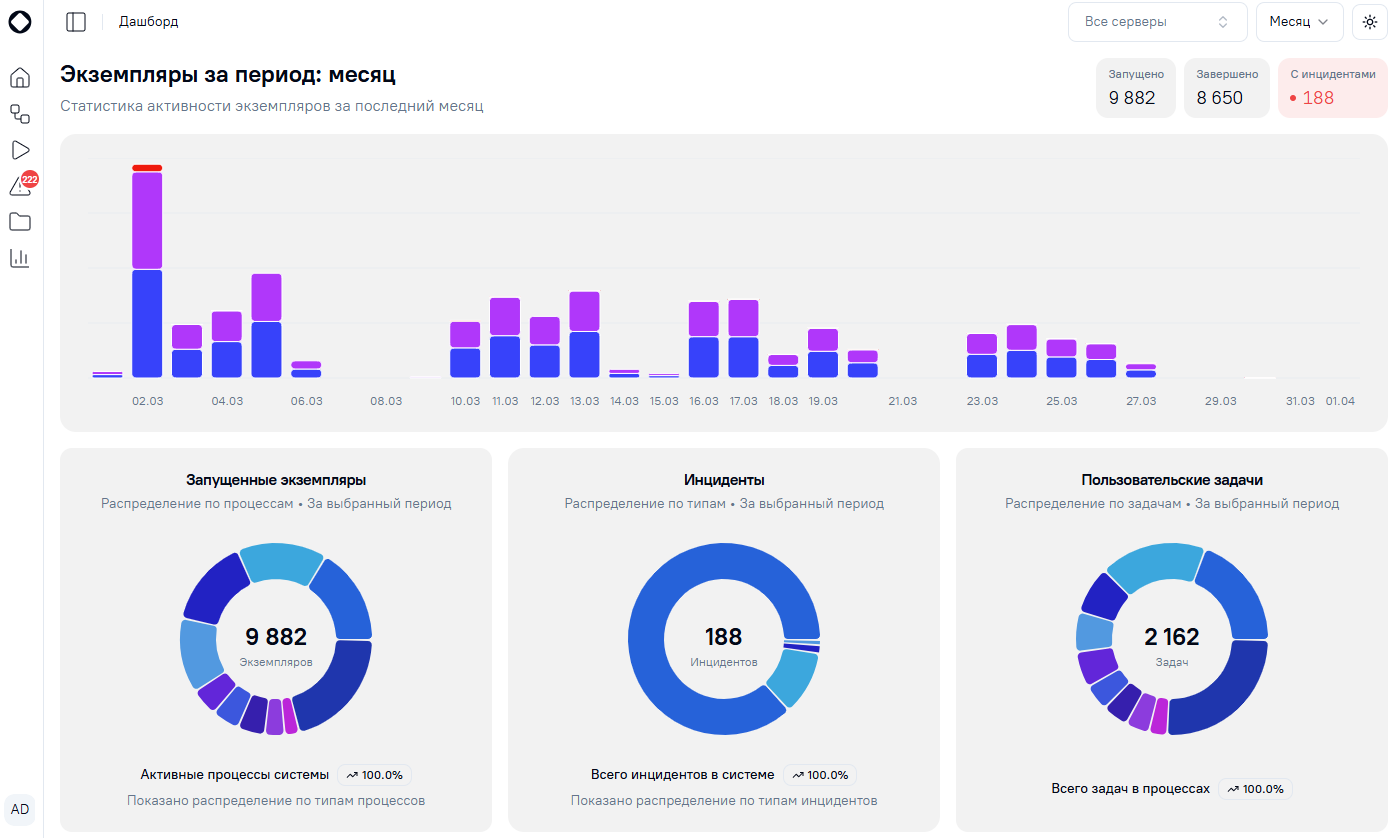Toggle the sidebar panel icon
Viewport: 1398px width, 838px height.
point(76,22)
